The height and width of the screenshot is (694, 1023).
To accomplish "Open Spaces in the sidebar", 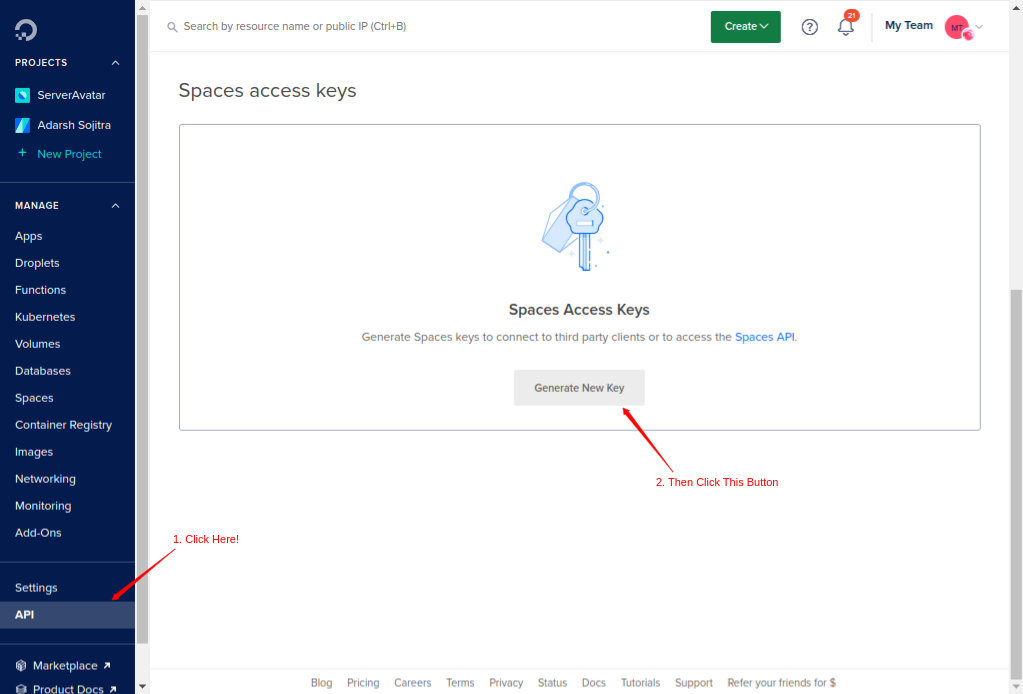I will point(34,398).
